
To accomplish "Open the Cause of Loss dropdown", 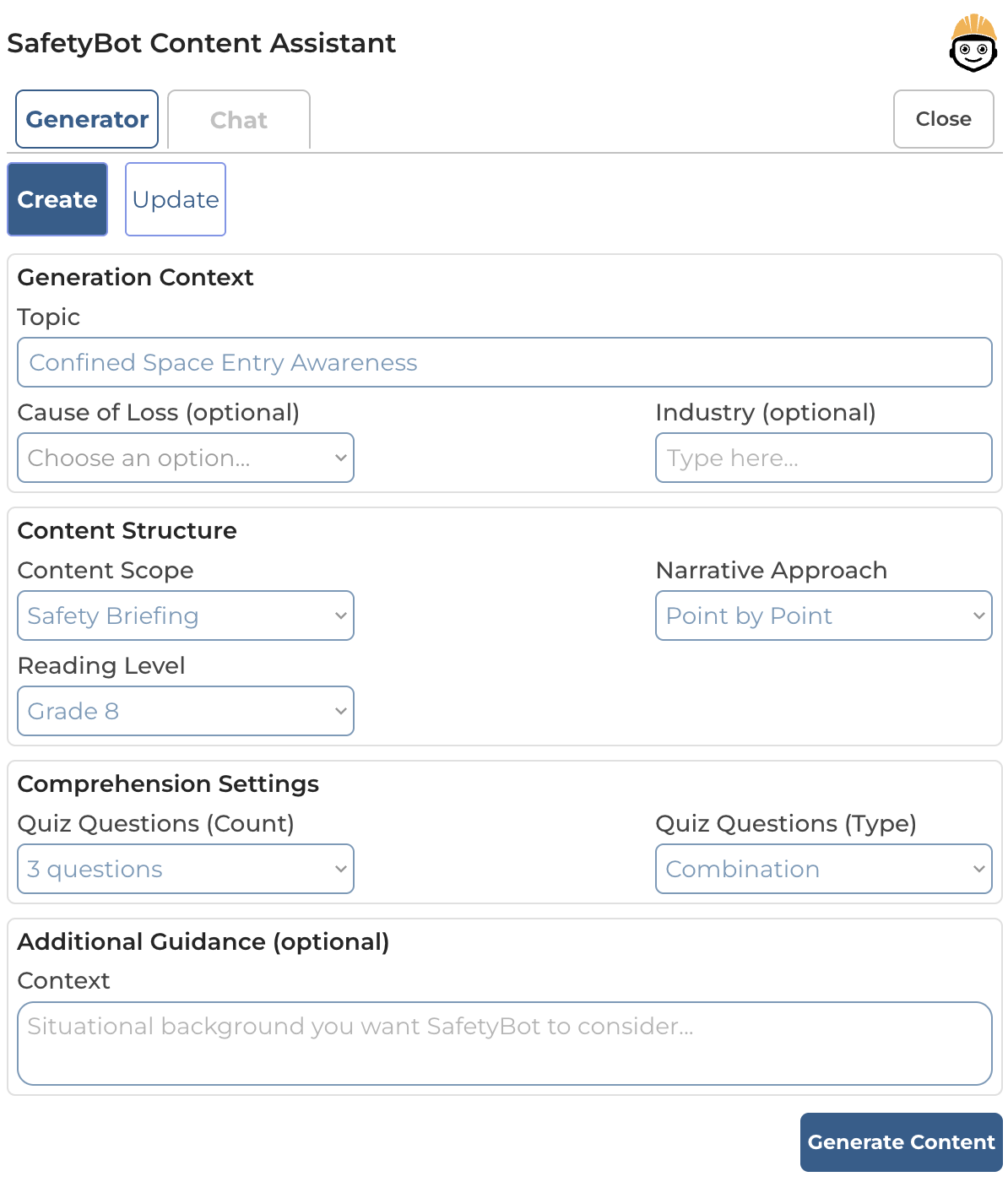I will pos(185,458).
